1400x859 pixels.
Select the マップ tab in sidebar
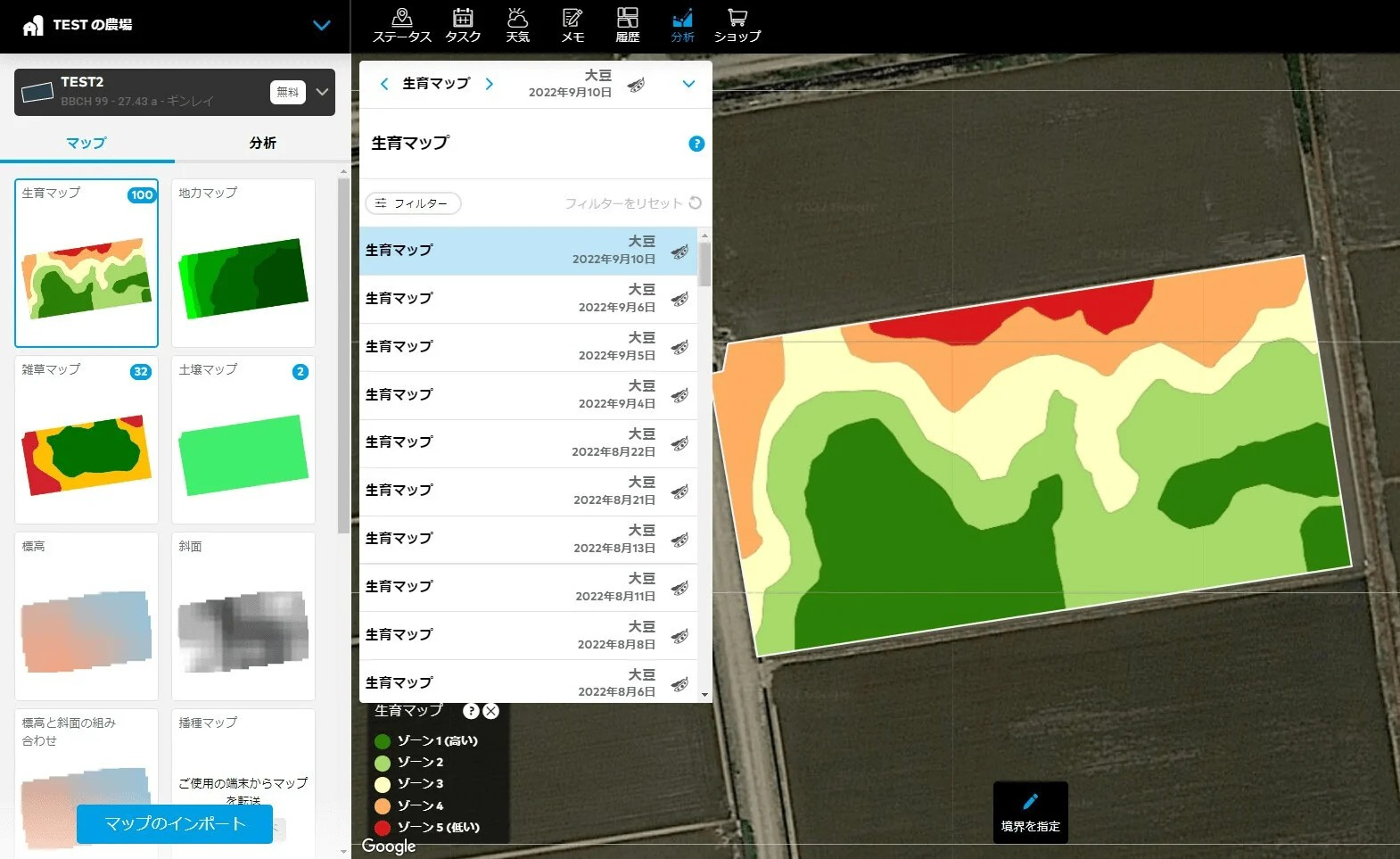86,143
